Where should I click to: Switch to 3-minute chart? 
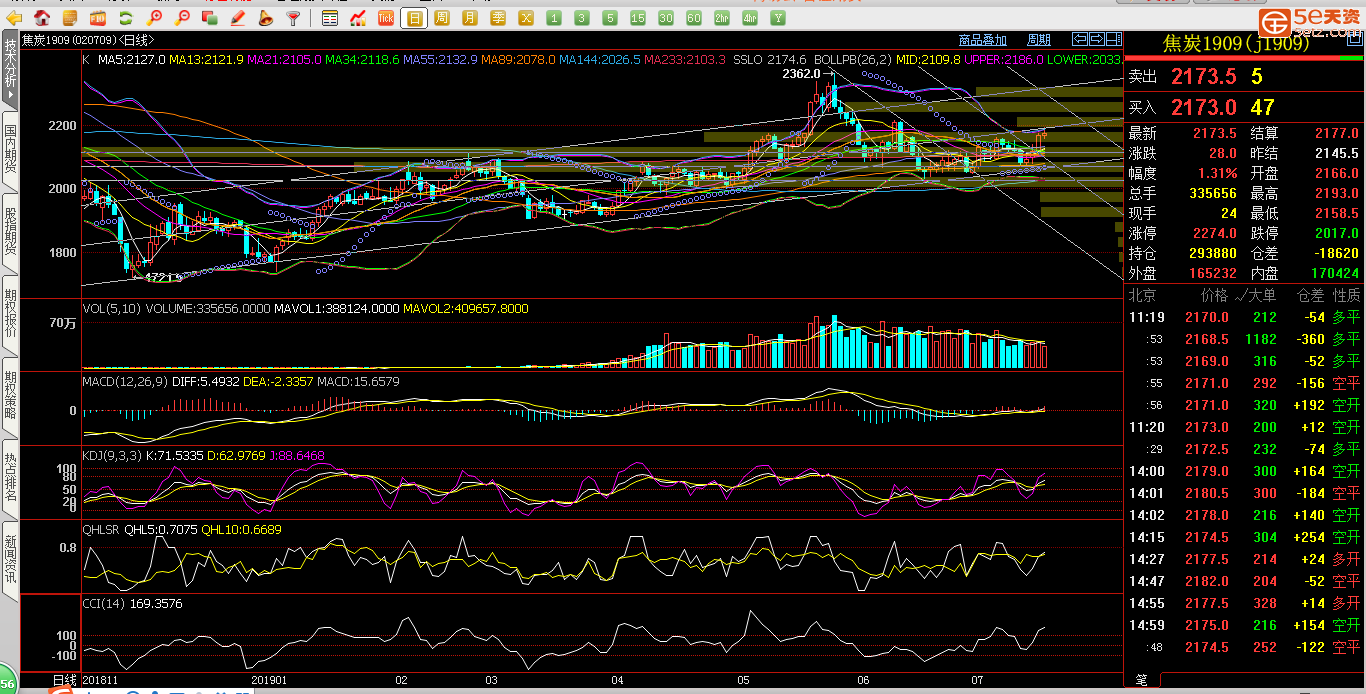pyautogui.click(x=582, y=18)
